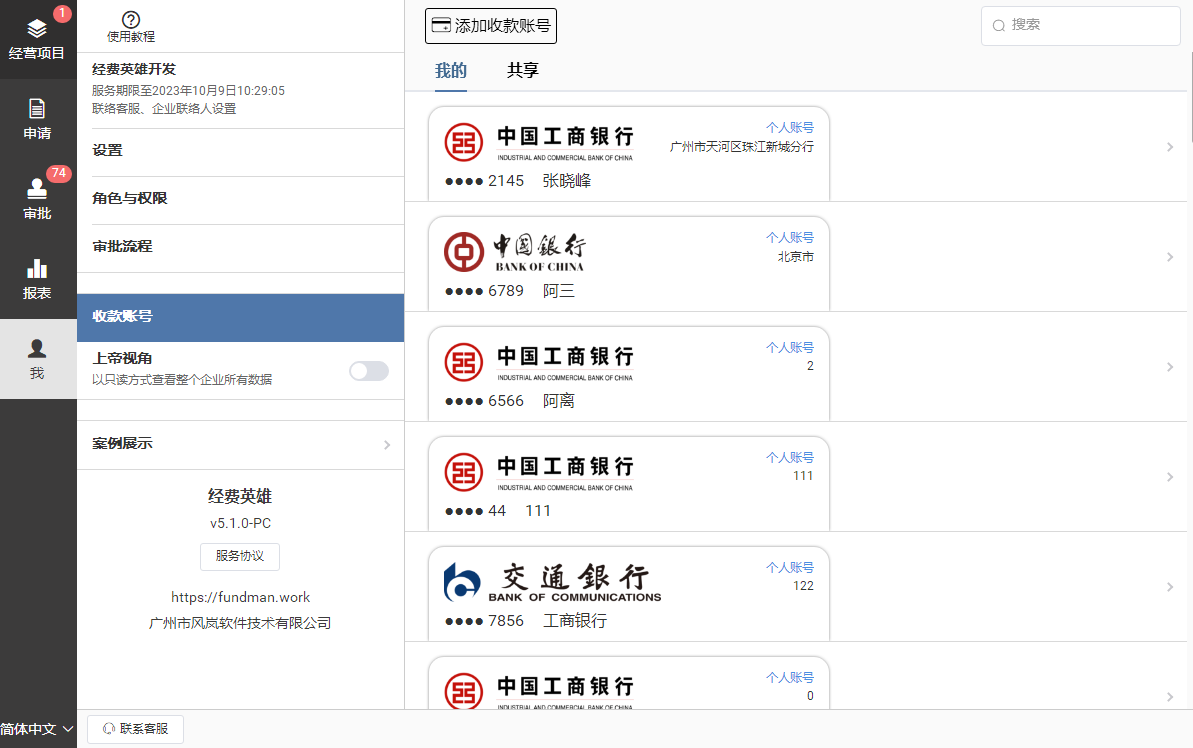Click the 经费英雄 app name text
The height and width of the screenshot is (748, 1193).
[x=240, y=497]
